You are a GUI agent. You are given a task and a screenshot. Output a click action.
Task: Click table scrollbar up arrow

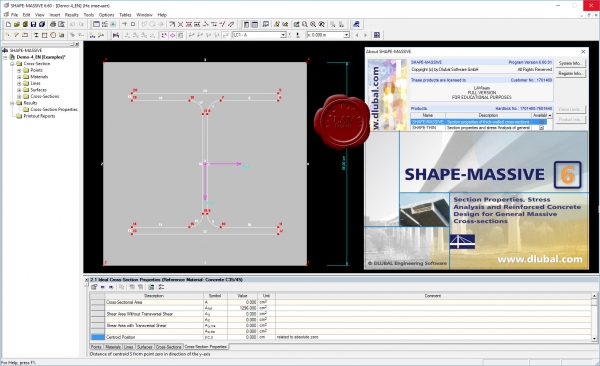(x=594, y=296)
